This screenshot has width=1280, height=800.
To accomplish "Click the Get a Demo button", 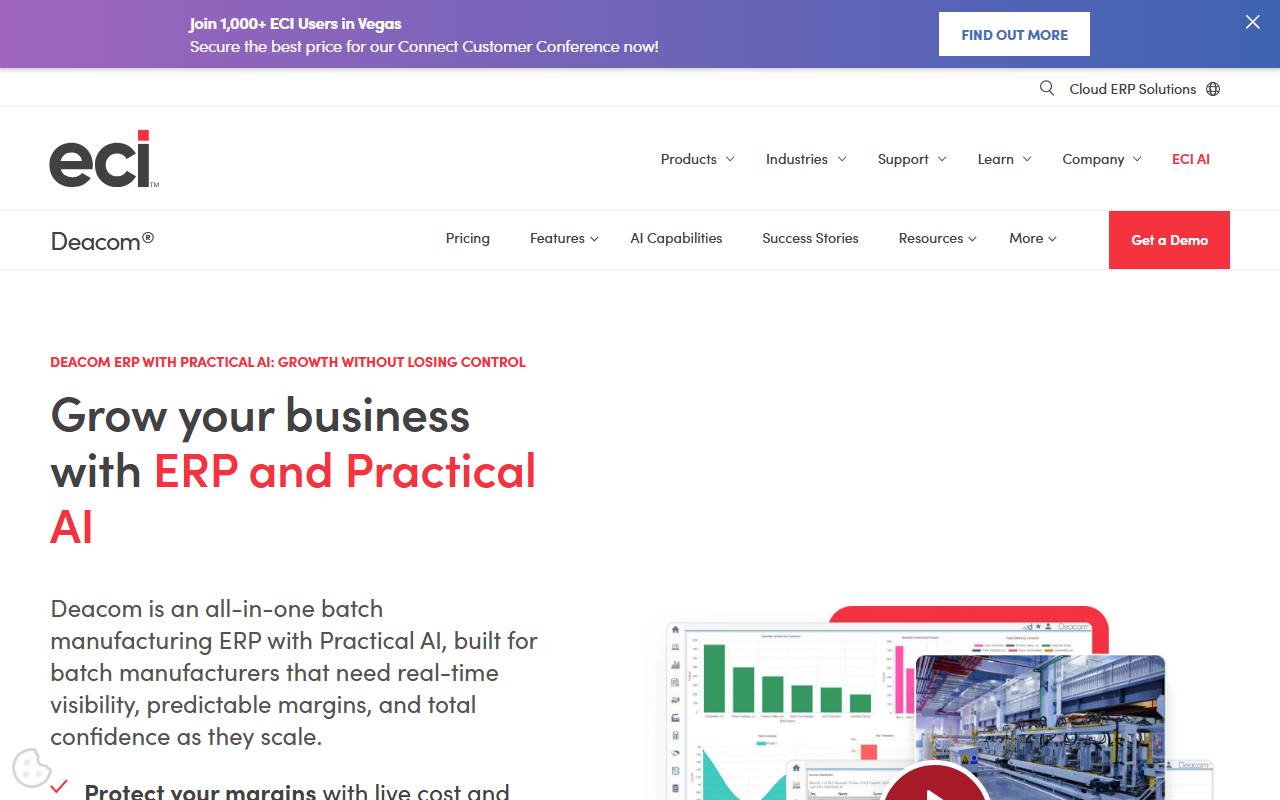I will click(x=1169, y=240).
